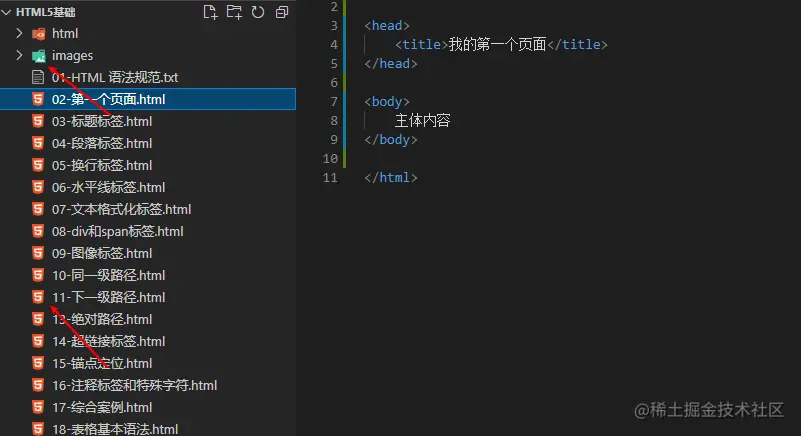Click the closing </html> tag
Image resolution: width=801 pixels, height=436 pixels.
point(391,177)
